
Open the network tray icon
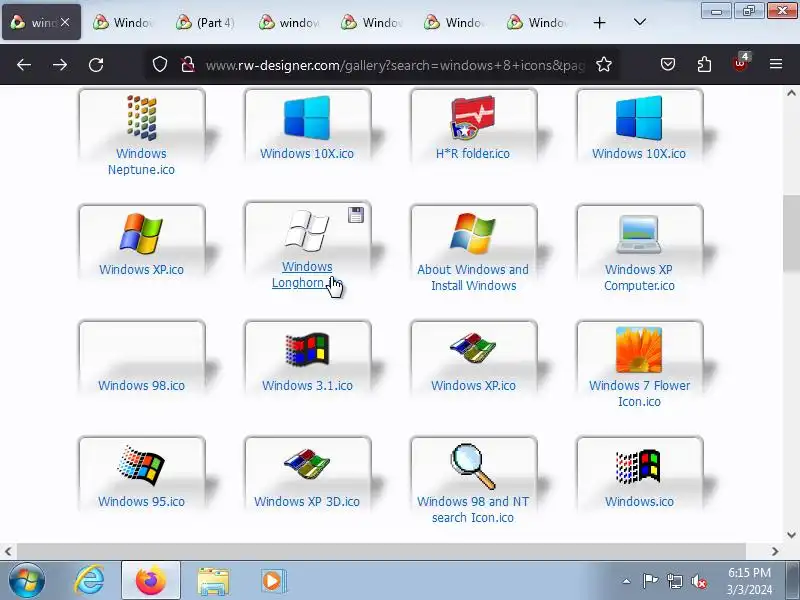(x=674, y=581)
